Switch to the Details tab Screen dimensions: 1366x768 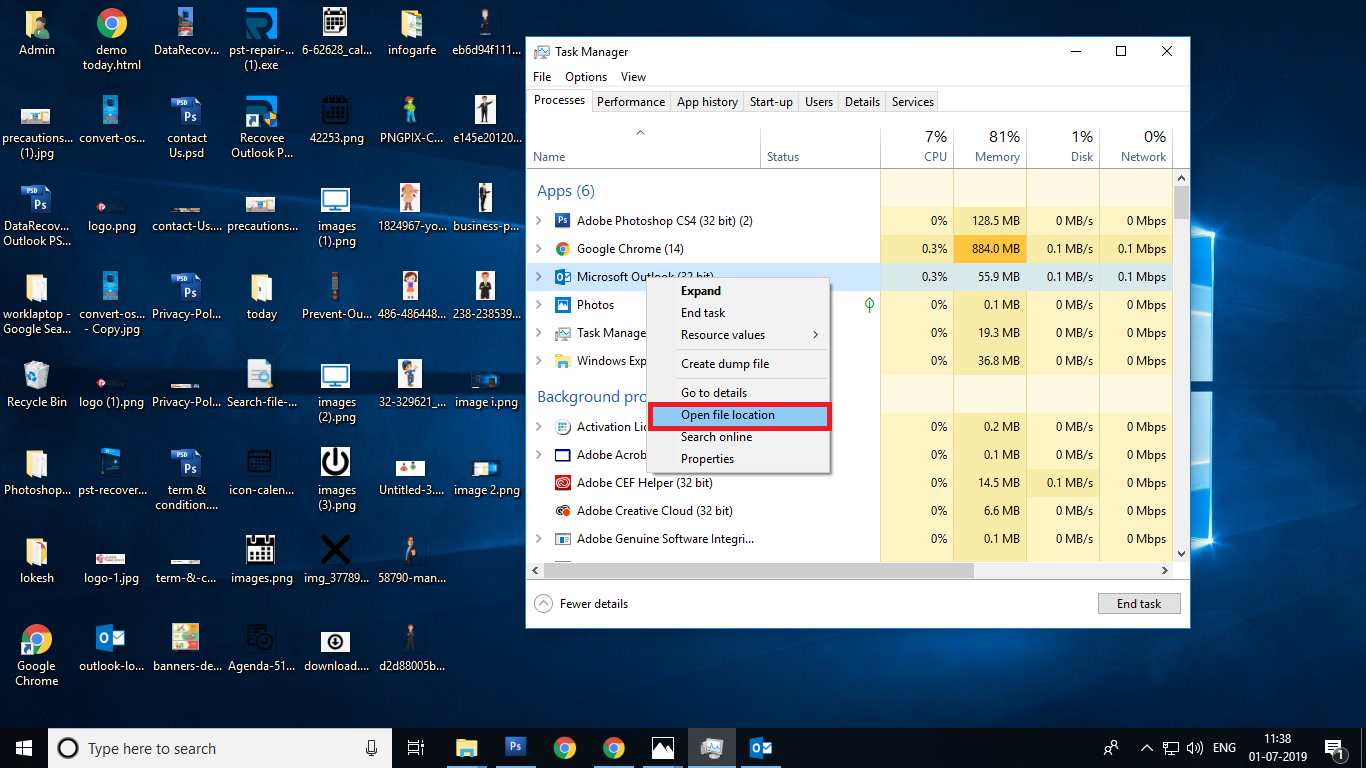tap(862, 102)
